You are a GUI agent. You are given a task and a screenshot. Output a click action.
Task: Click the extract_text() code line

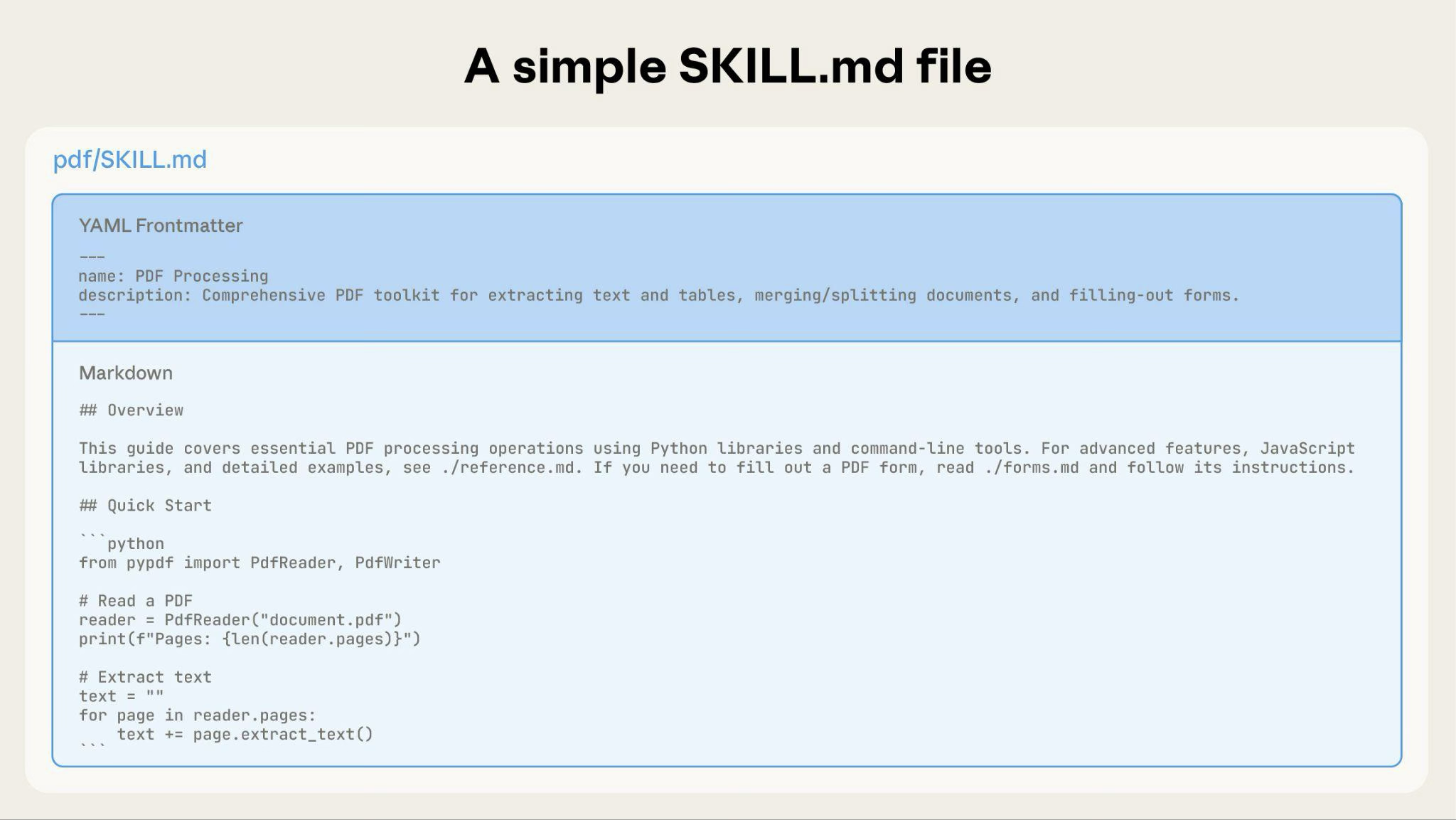[247, 734]
